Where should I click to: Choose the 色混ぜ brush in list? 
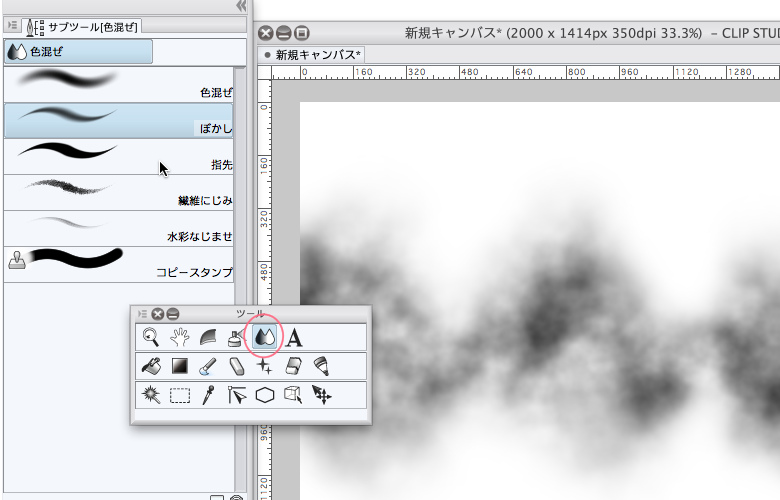point(118,85)
